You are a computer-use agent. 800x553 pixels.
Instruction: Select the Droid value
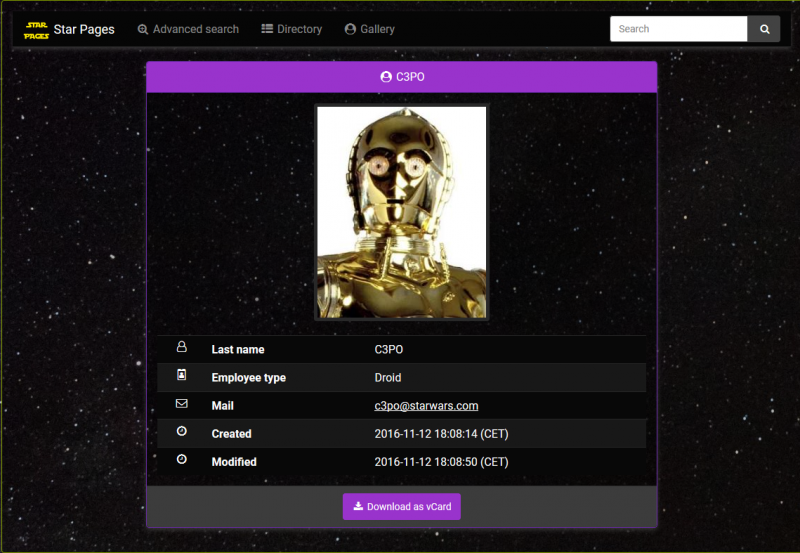click(x=388, y=378)
